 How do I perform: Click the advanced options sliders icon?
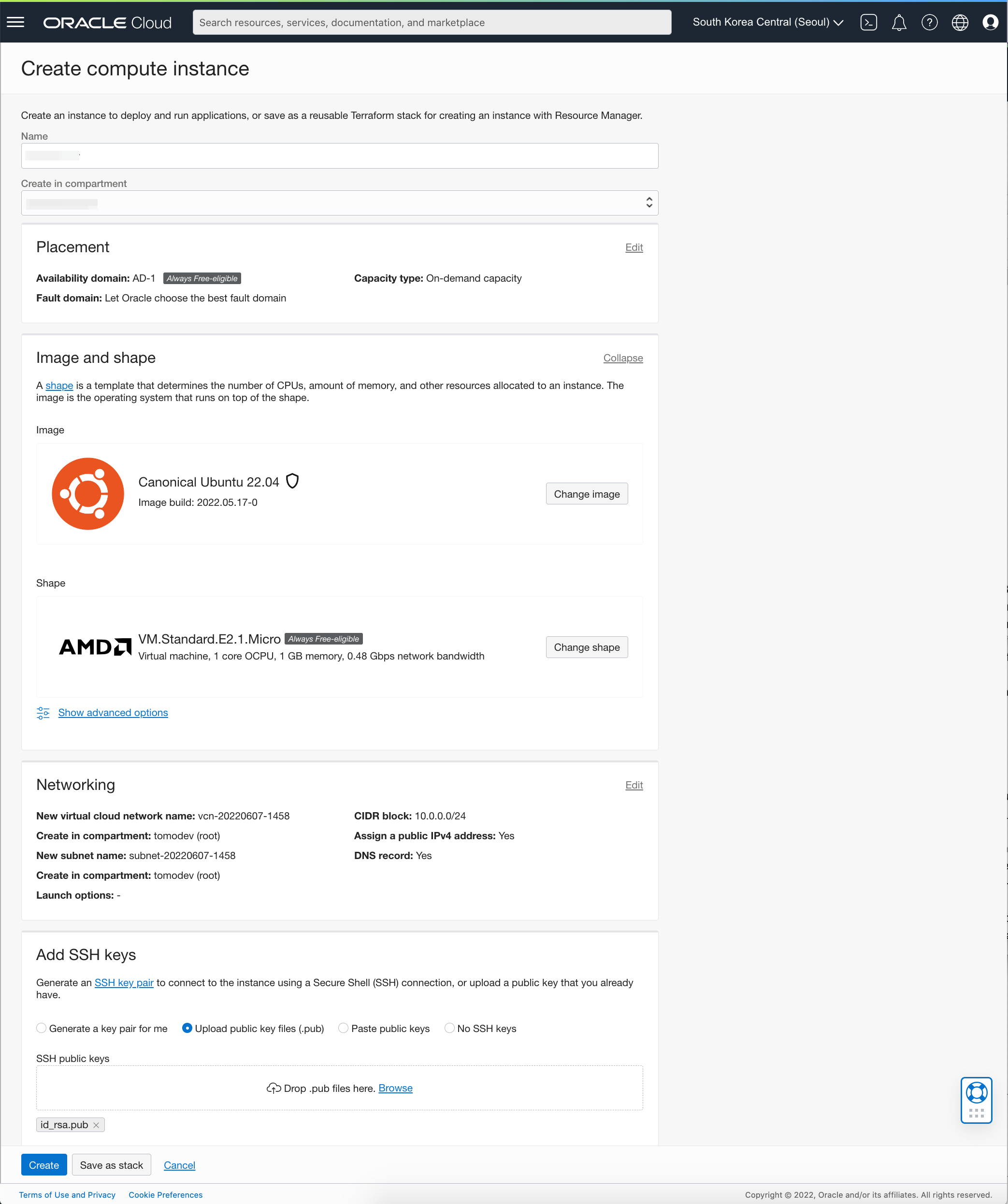coord(43,713)
